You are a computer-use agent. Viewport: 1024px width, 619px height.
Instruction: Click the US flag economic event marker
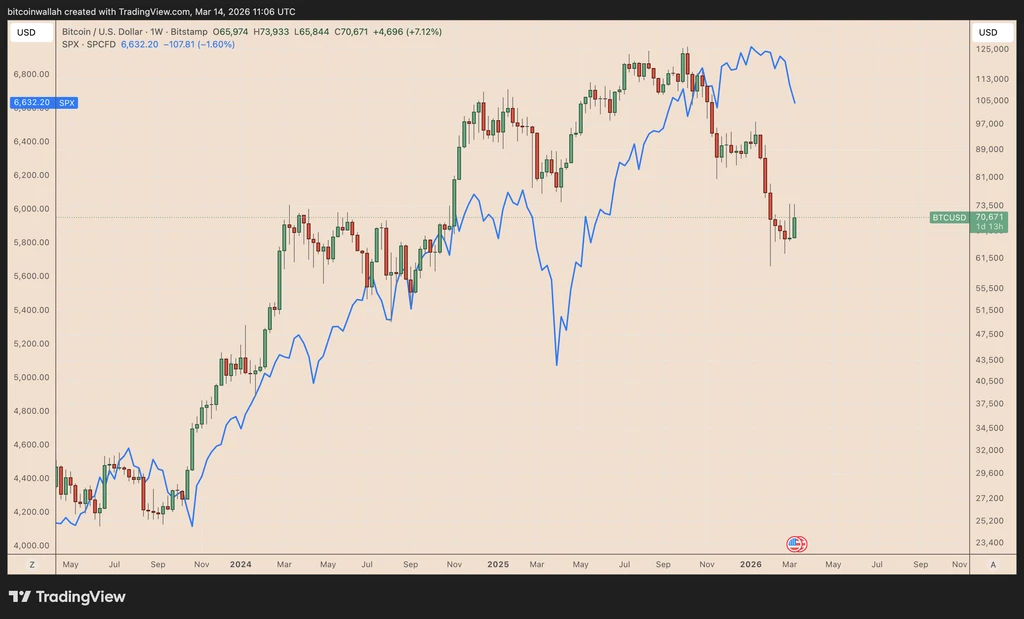(x=796, y=544)
